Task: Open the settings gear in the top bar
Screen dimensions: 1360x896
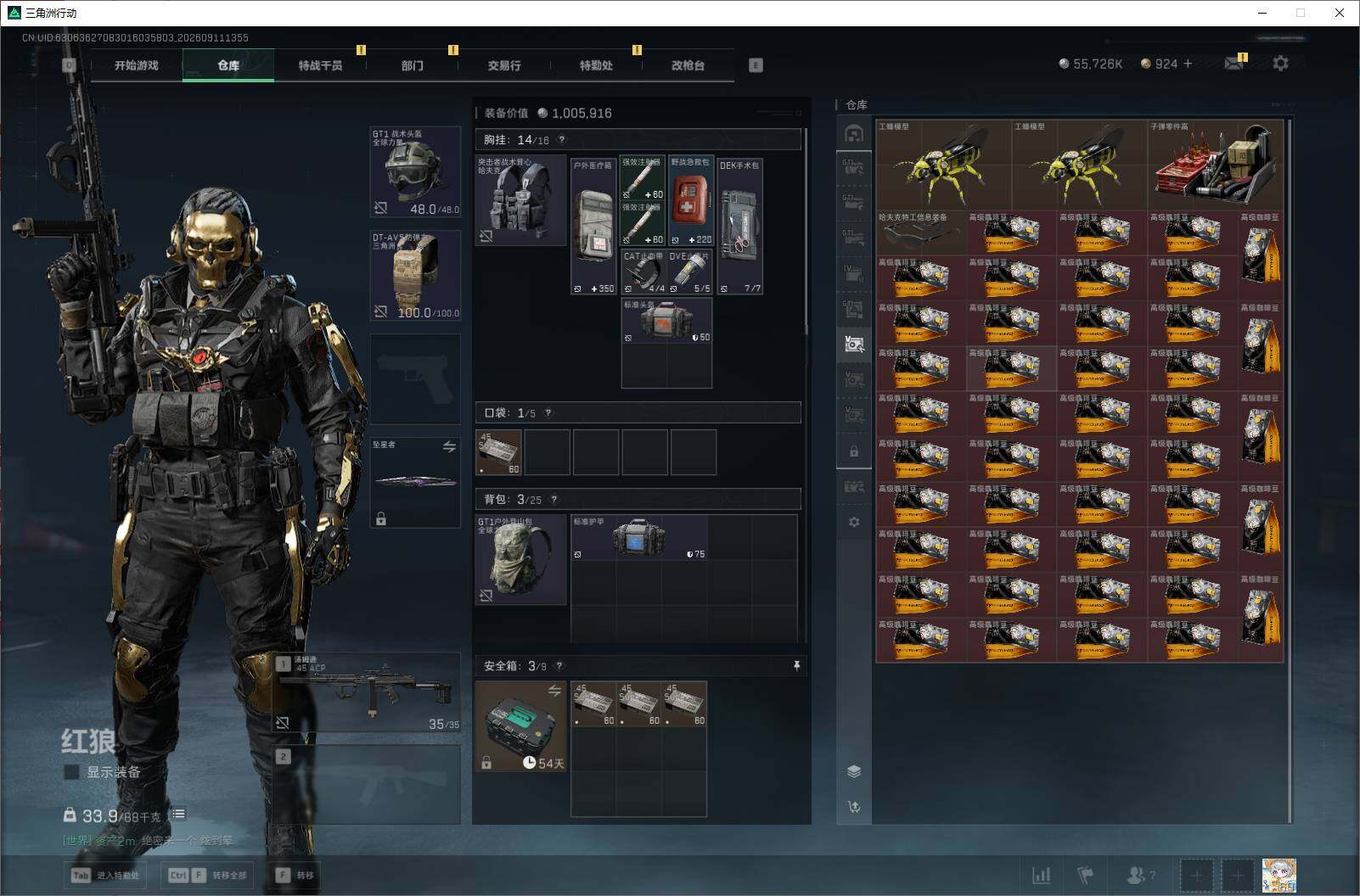Action: pos(1280,64)
